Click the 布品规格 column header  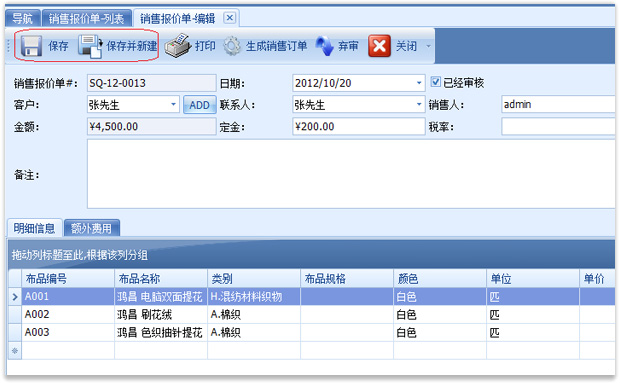tap(347, 279)
